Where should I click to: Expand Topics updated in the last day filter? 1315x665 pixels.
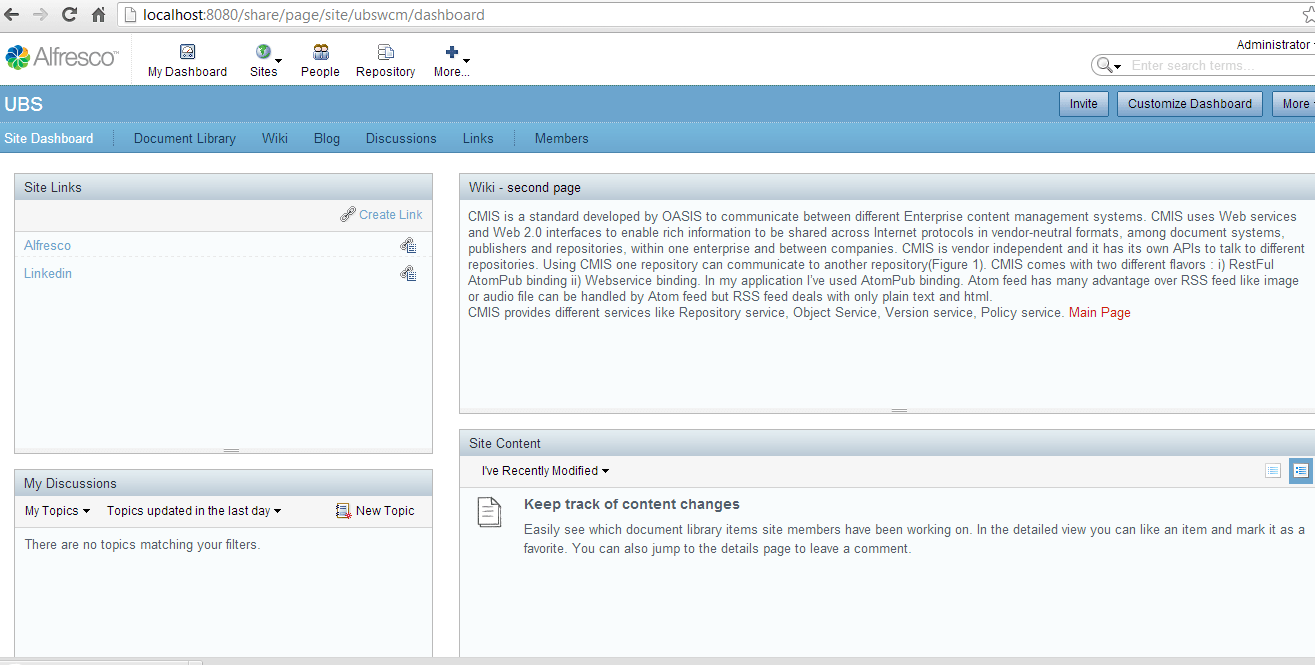[x=194, y=511]
